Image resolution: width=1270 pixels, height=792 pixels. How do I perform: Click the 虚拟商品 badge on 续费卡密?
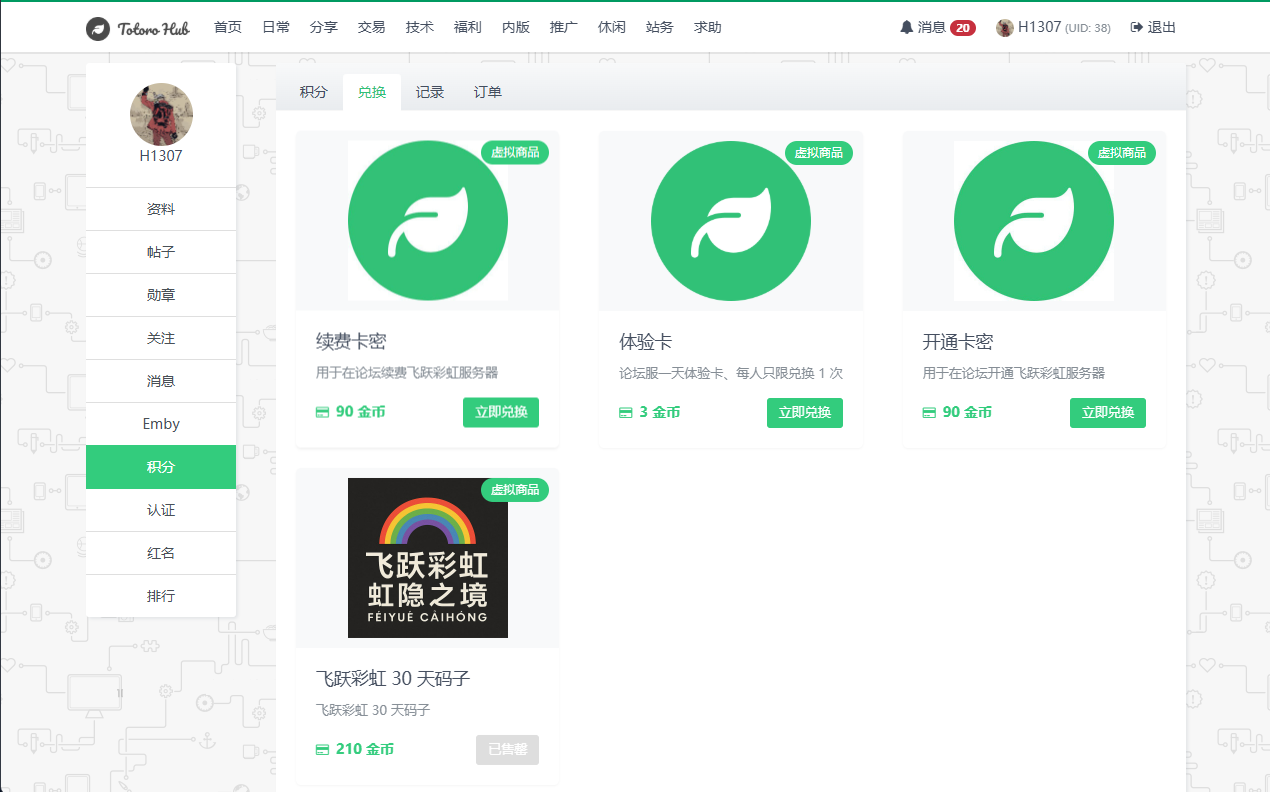tap(515, 152)
